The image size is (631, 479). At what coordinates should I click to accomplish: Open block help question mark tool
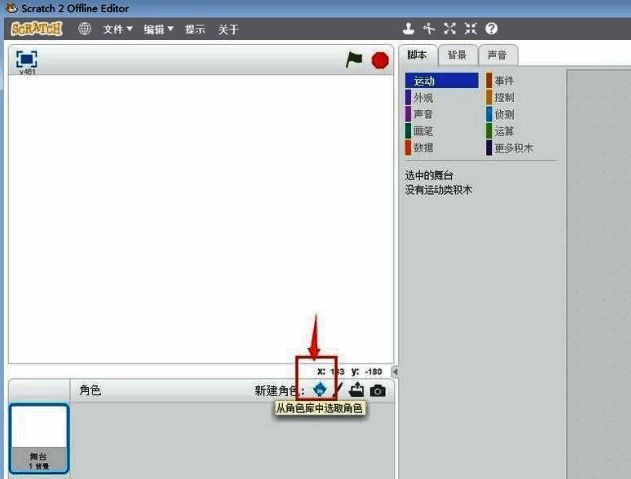click(x=491, y=29)
